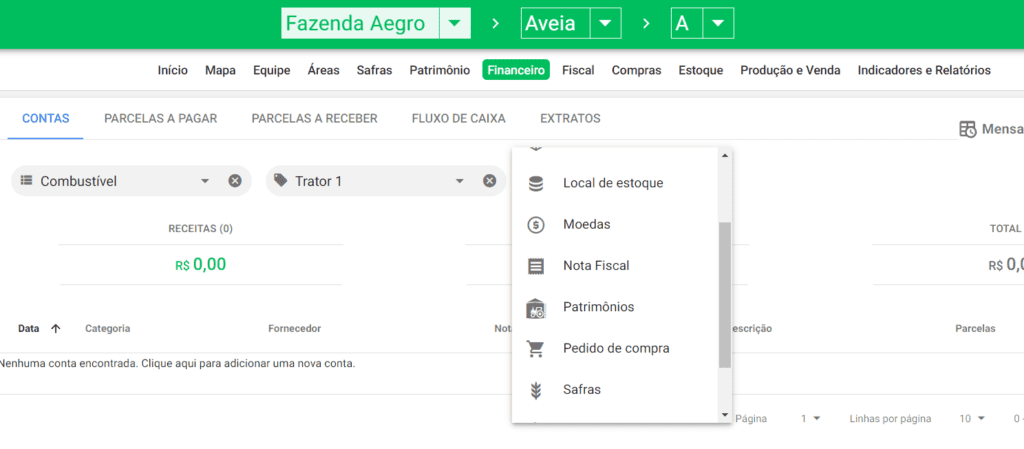Screen dimensions: 1024x449
Task: Click the Moedas coin icon
Action: pos(536,225)
